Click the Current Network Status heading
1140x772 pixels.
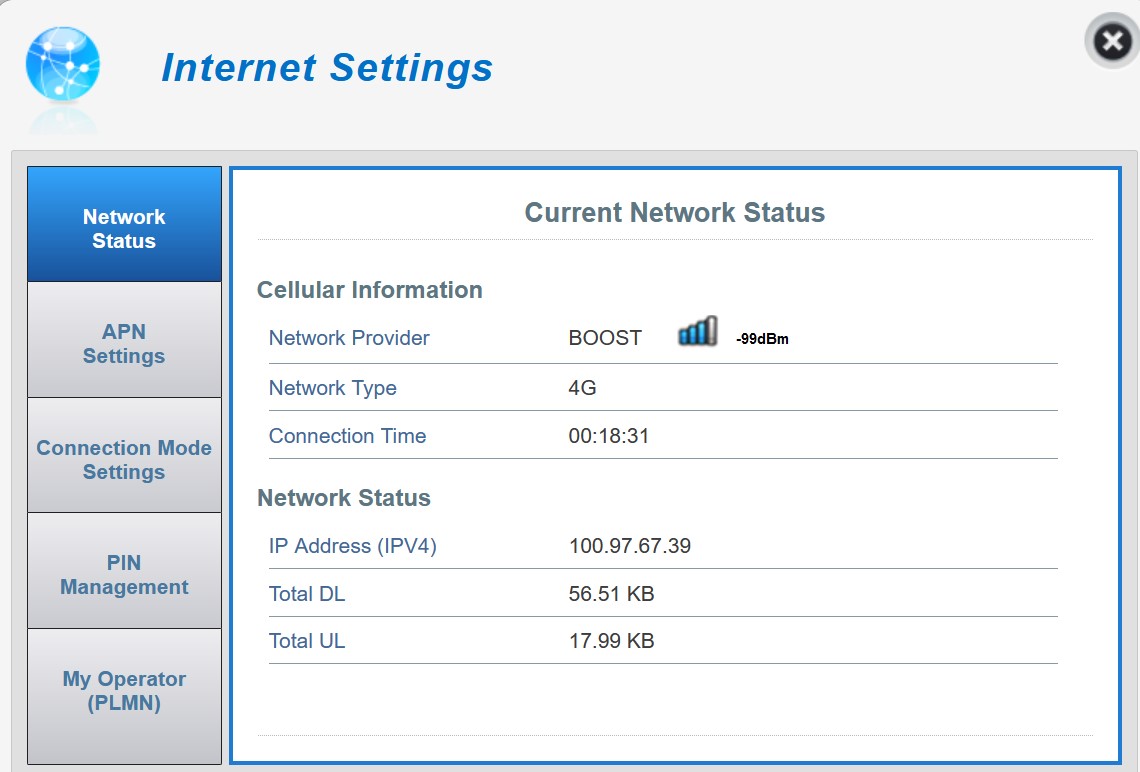[675, 213]
